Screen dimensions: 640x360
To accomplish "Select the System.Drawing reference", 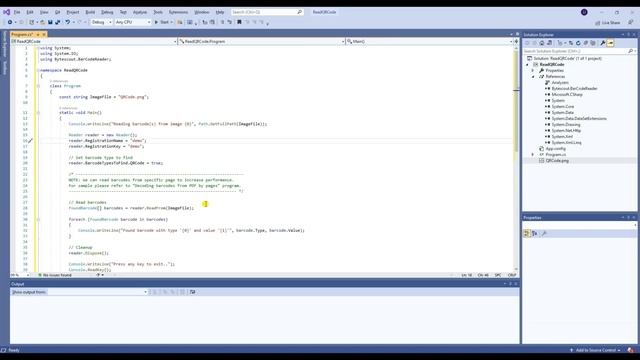I will (566, 124).
